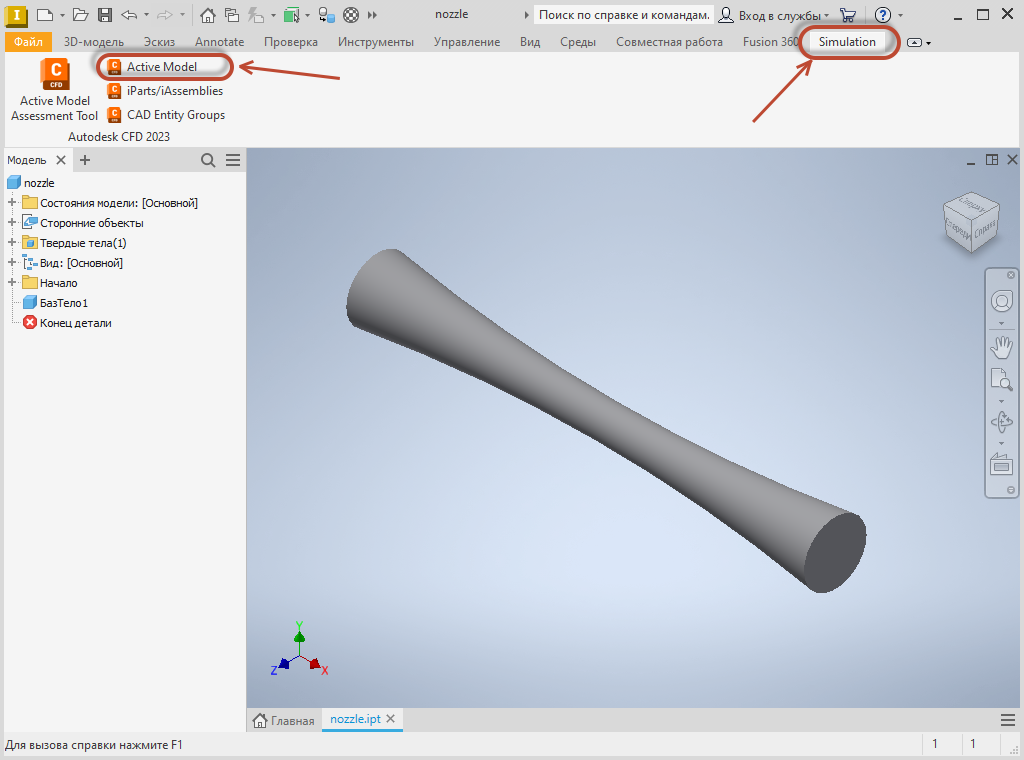Expand Состояния модели: [Основной] node
Image resolution: width=1024 pixels, height=760 pixels.
pyautogui.click(x=12, y=202)
